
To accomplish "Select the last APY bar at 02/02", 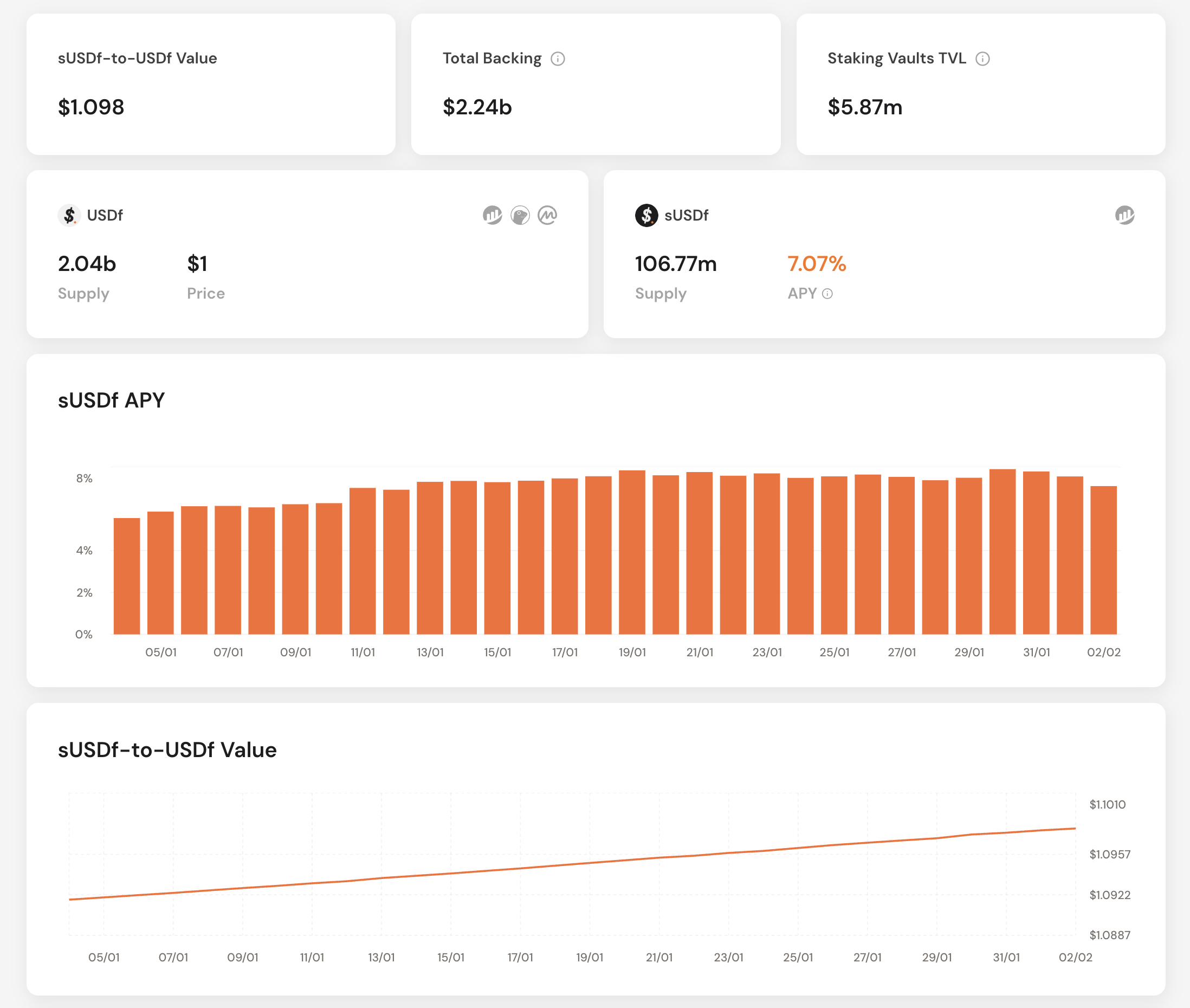I will tap(1103, 560).
